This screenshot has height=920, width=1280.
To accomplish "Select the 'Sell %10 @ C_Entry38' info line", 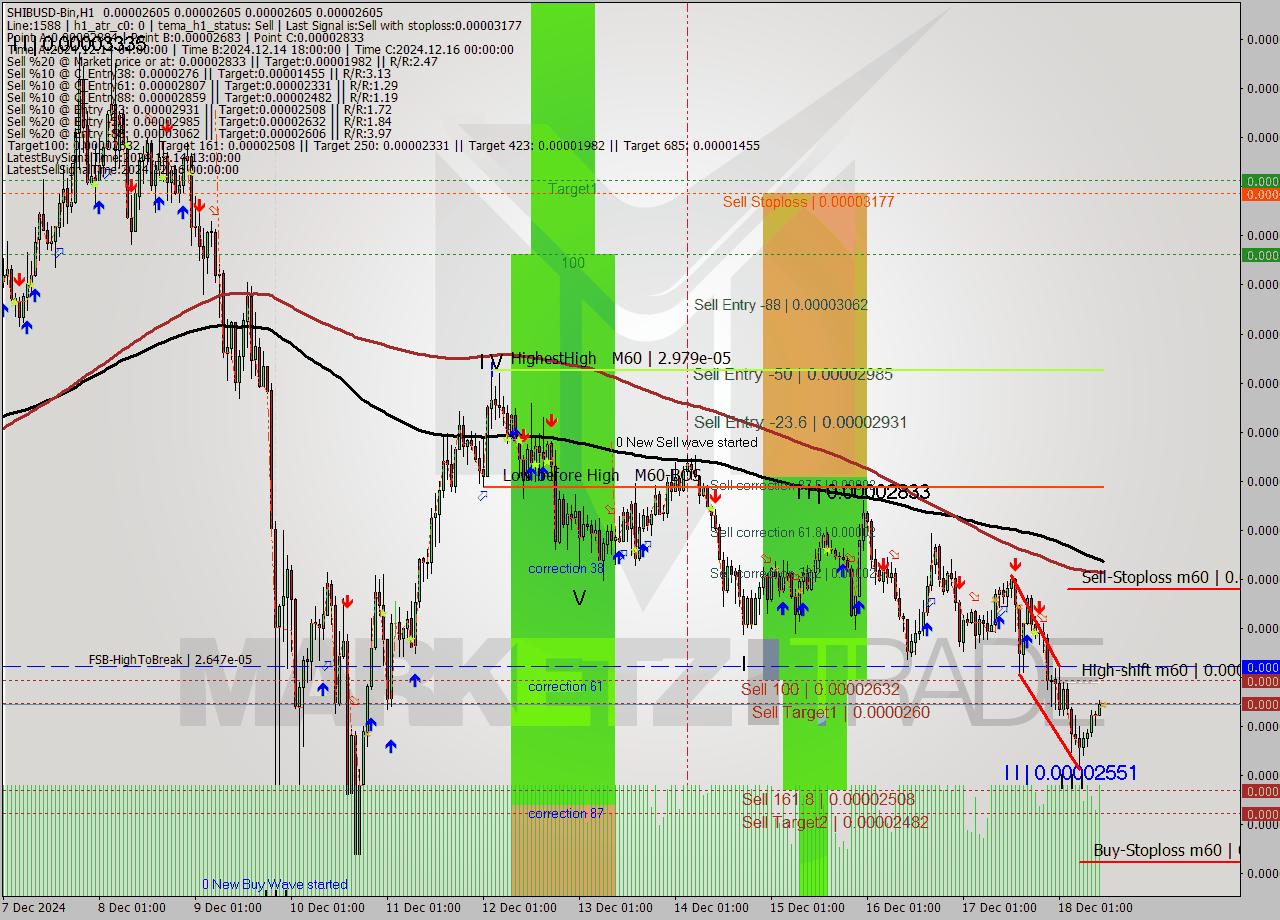I will (x=198, y=74).
